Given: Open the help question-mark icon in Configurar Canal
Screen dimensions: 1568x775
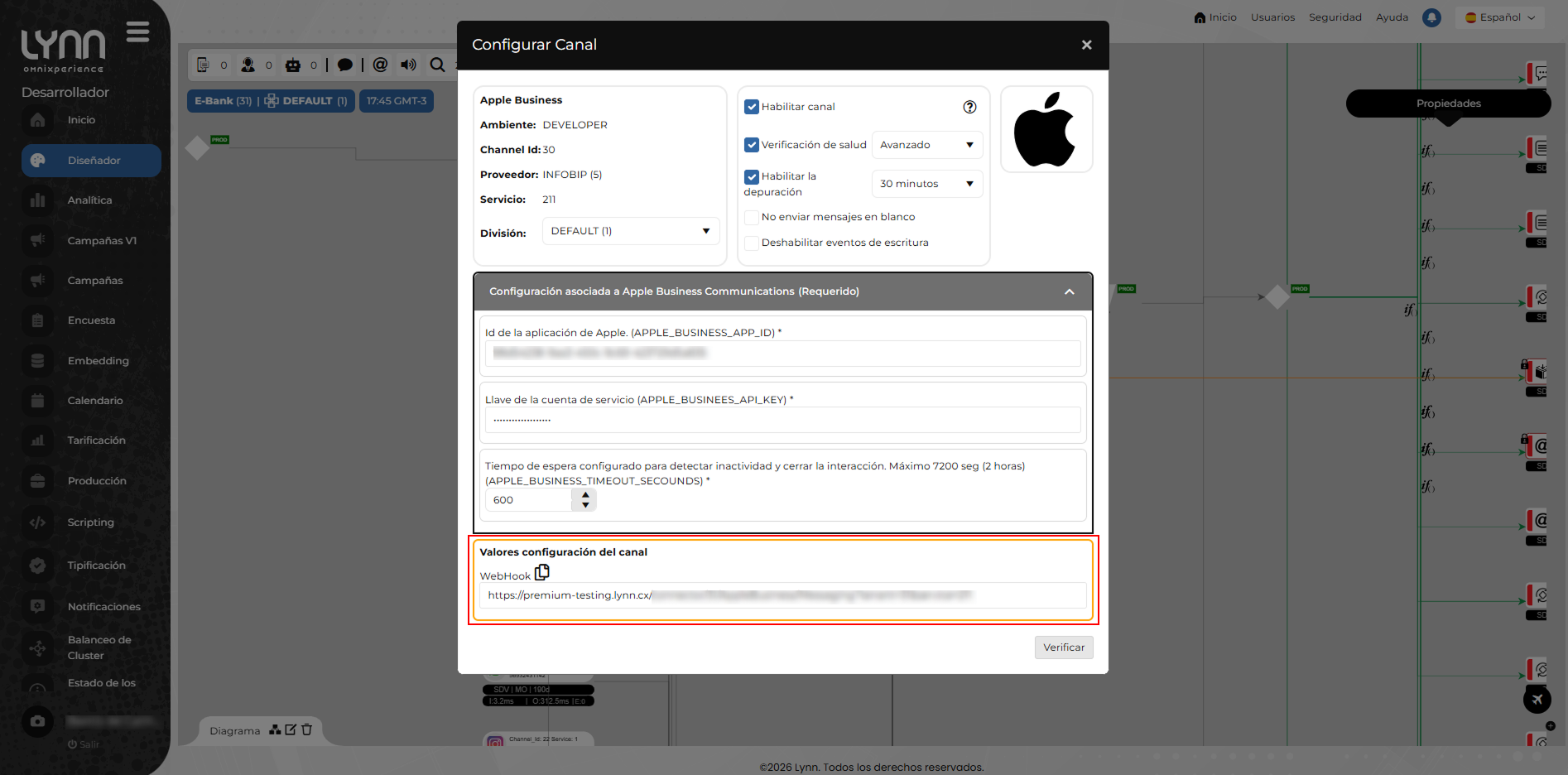Looking at the screenshot, I should point(969,107).
